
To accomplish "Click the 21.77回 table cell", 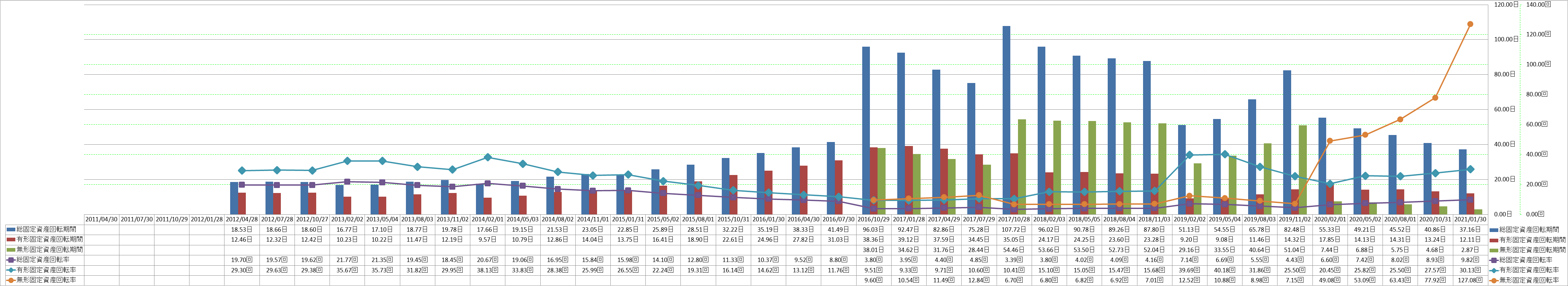I will click(x=348, y=260).
